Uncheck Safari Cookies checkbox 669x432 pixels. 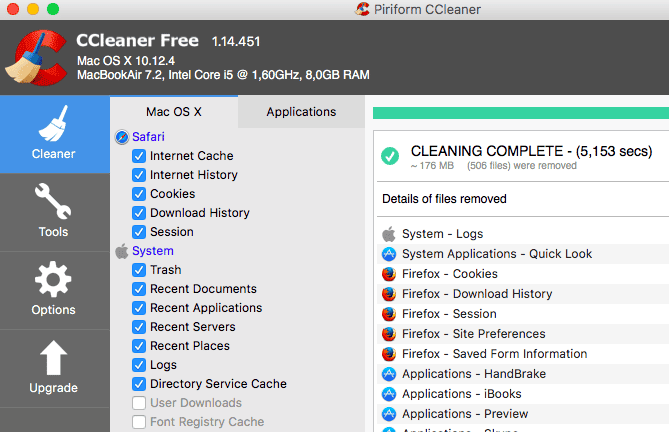(x=139, y=194)
